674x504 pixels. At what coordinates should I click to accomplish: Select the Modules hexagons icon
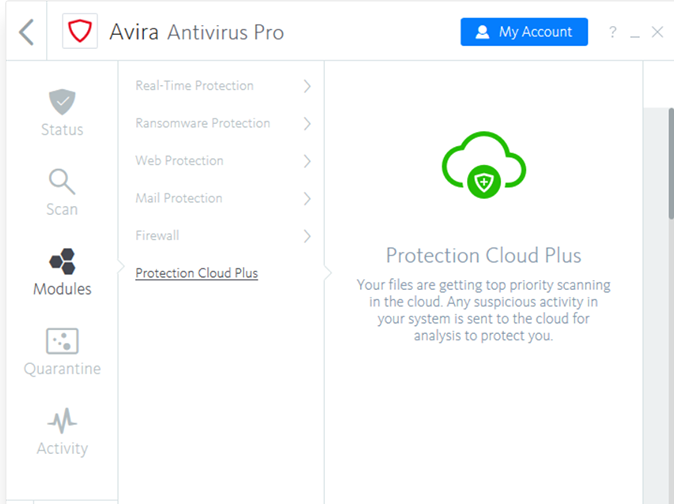click(62, 261)
